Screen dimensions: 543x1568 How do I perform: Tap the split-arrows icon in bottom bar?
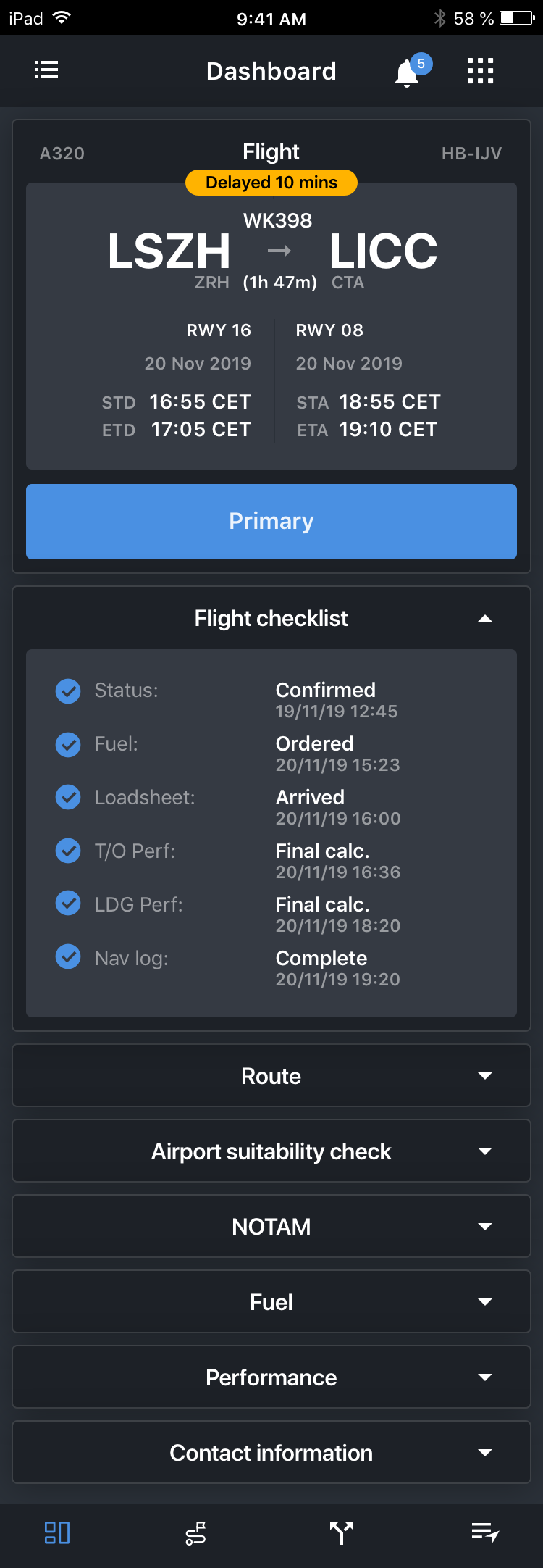[342, 1532]
